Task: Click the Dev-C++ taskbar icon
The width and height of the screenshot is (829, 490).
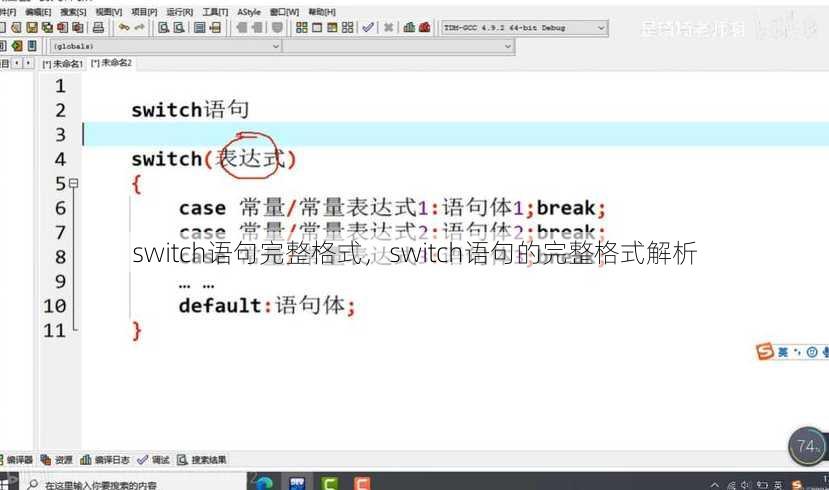Action: (x=297, y=483)
